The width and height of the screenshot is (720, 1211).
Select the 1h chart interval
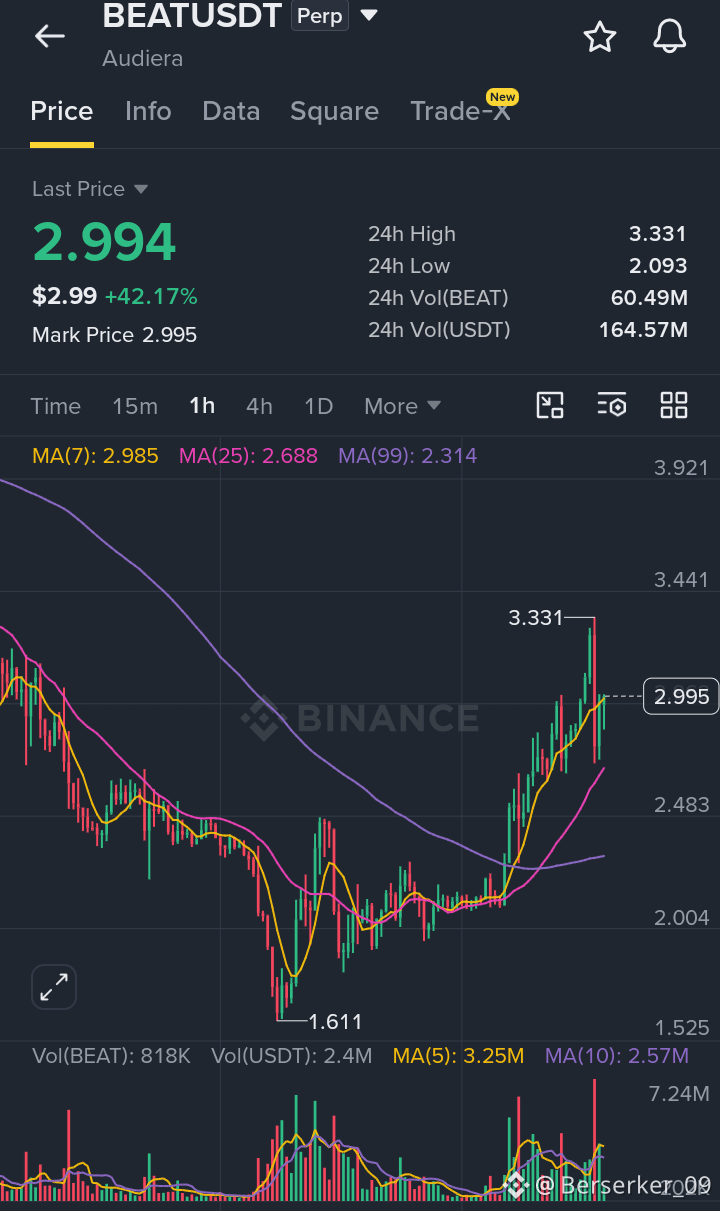[202, 406]
